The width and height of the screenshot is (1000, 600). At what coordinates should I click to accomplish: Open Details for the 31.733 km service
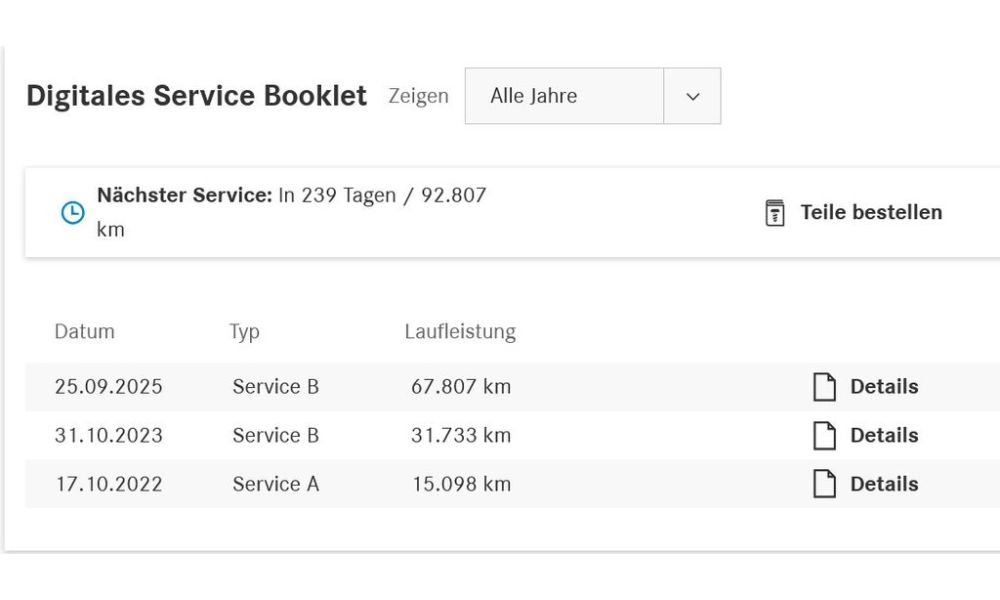click(x=884, y=435)
